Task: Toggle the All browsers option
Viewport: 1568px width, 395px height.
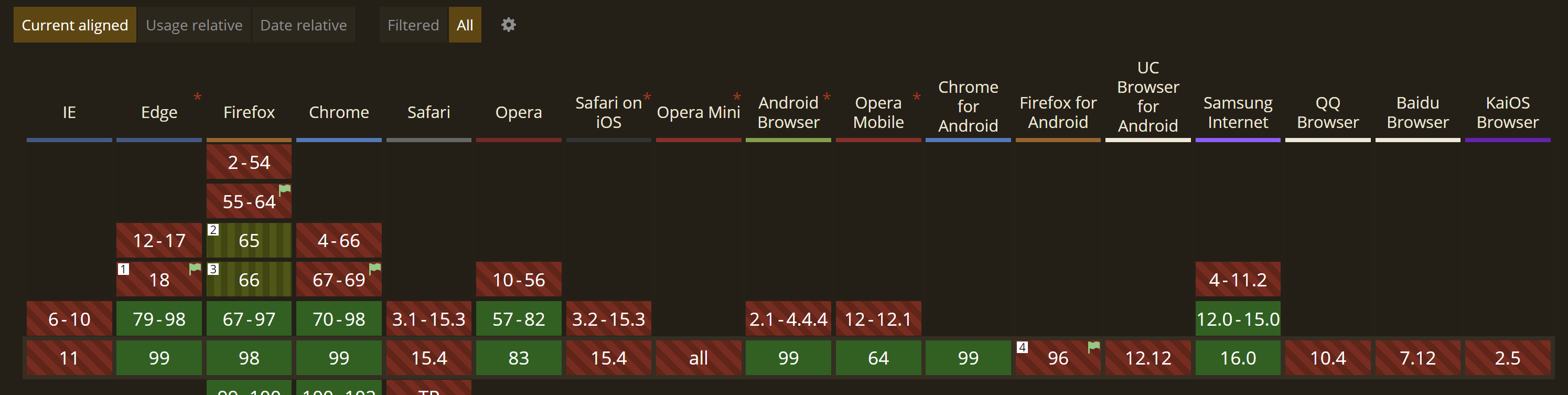Action: click(465, 25)
